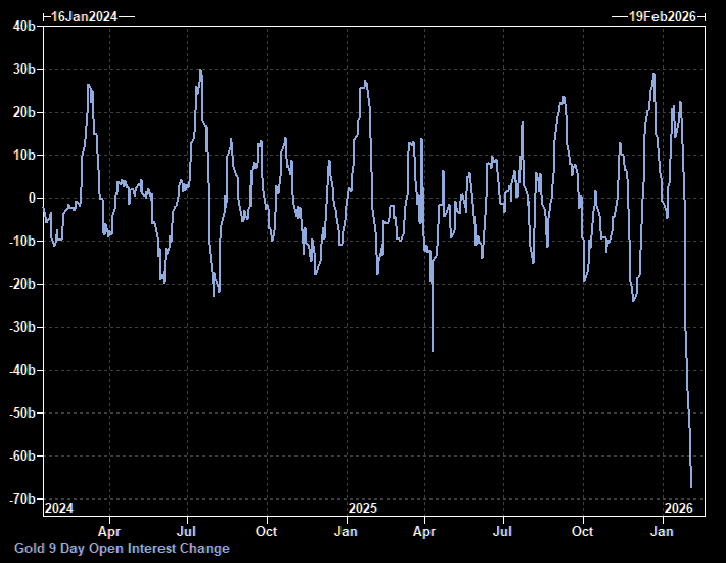Select the 40b label on the y-axis

tap(24, 27)
